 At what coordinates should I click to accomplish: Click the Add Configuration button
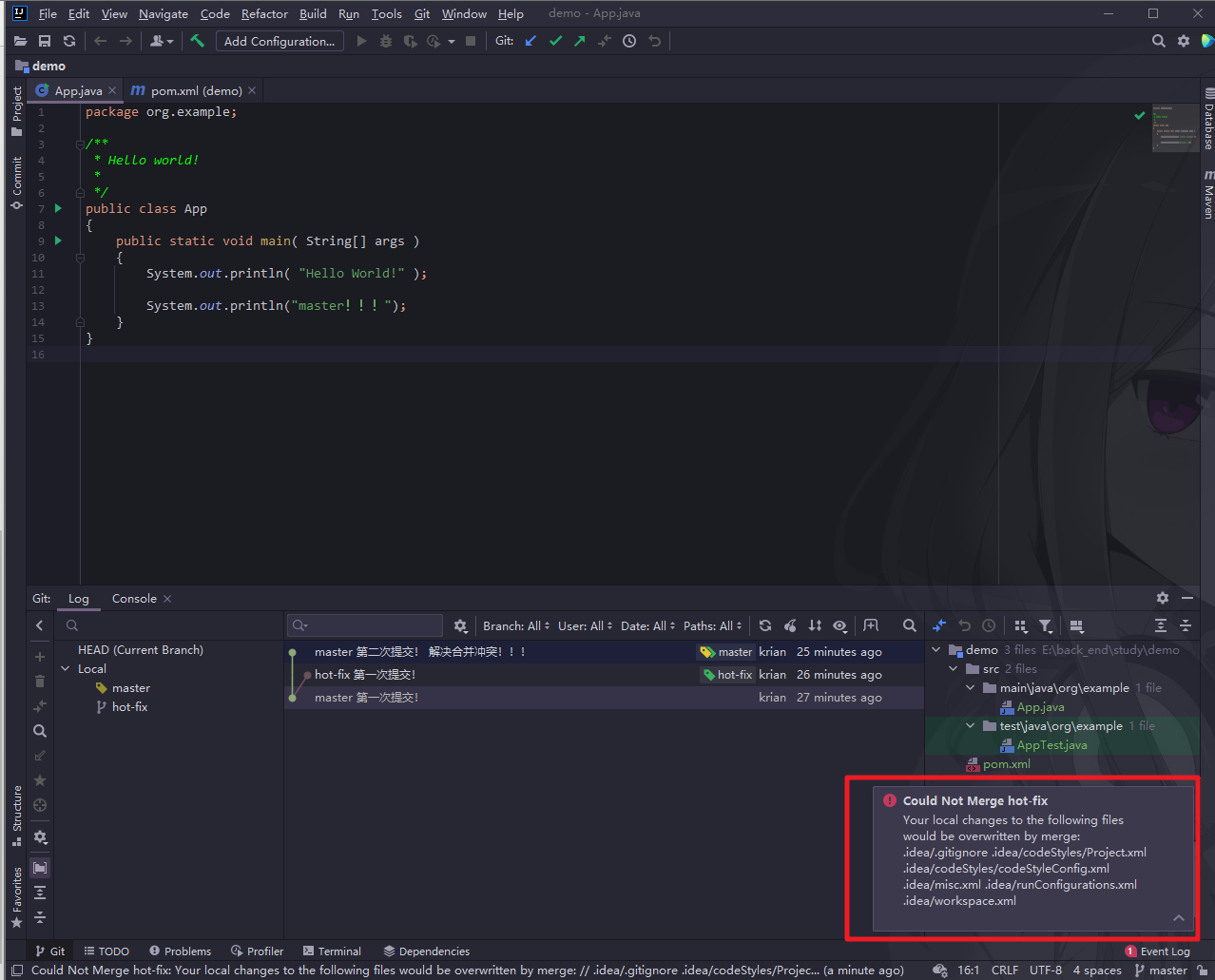280,41
